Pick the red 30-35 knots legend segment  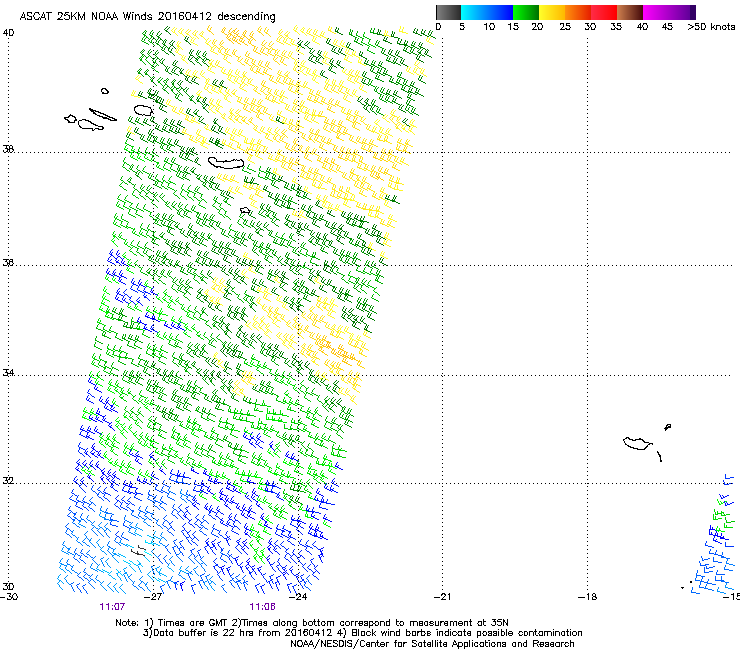tap(604, 12)
